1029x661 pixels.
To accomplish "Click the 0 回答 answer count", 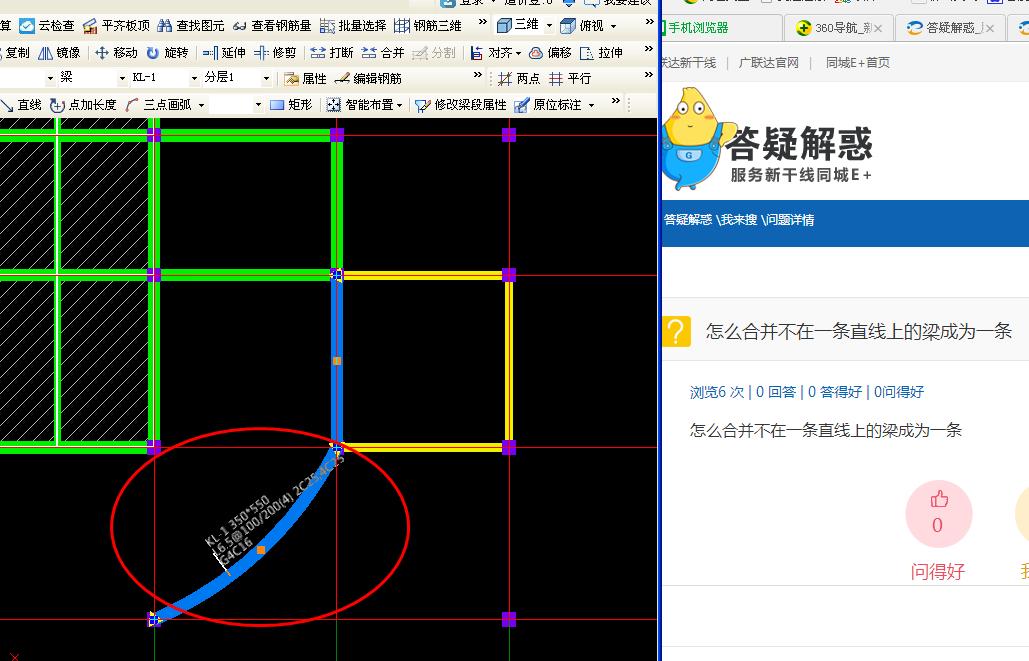I will coord(776,392).
